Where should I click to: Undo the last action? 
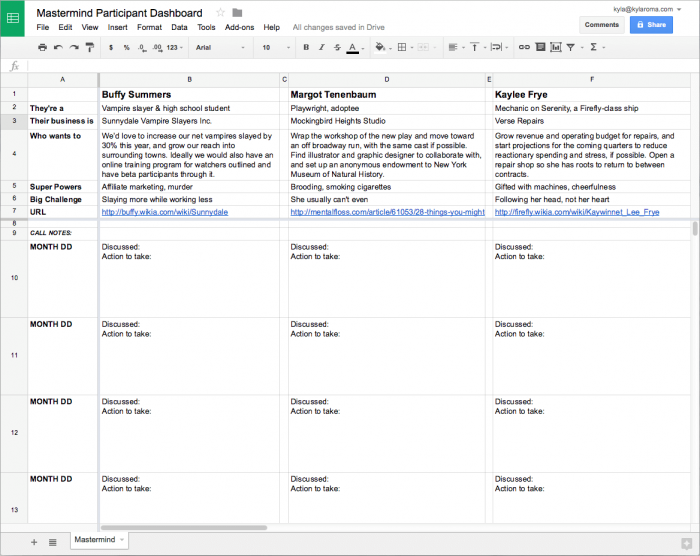pos(58,47)
